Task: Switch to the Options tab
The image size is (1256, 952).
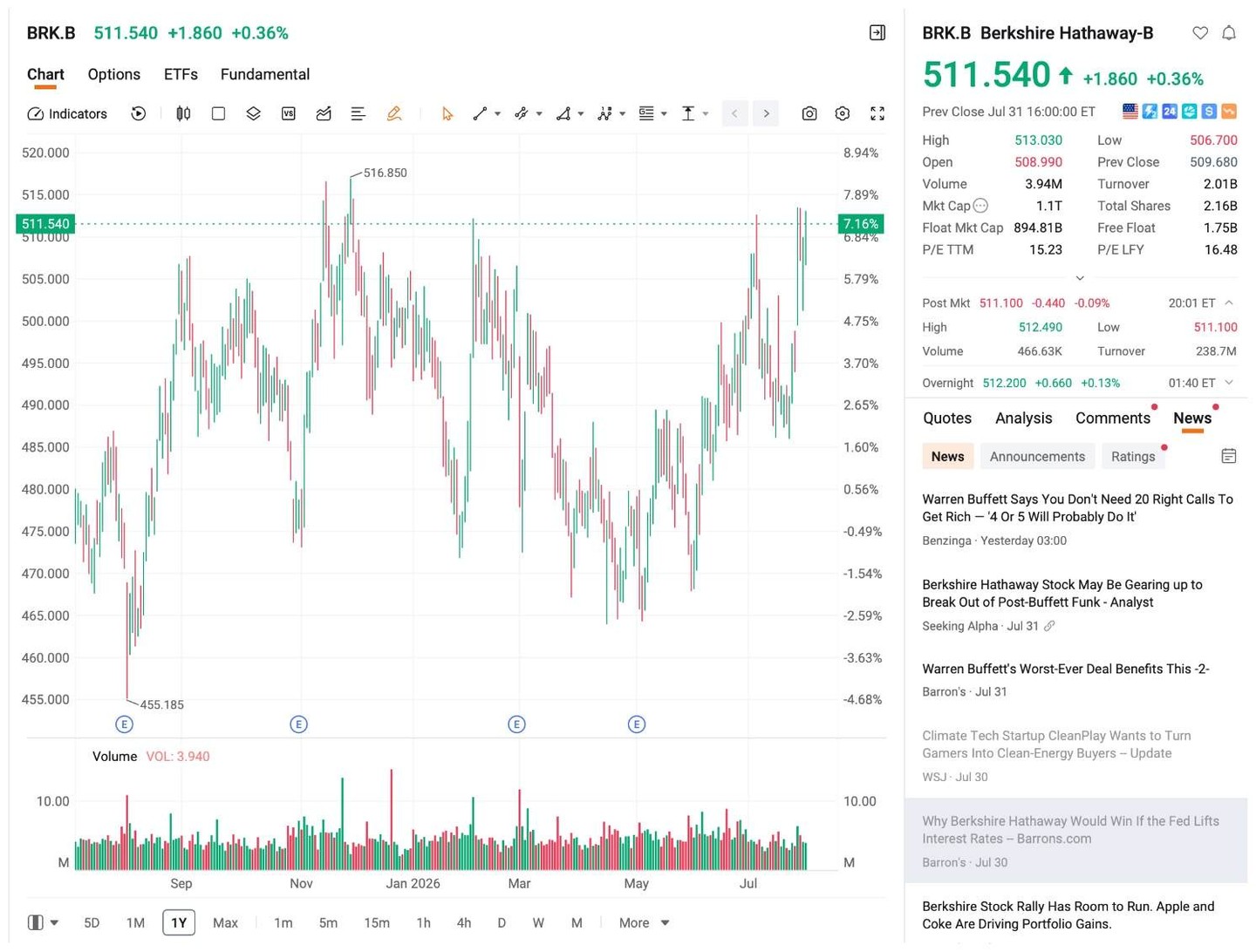Action: tap(114, 75)
